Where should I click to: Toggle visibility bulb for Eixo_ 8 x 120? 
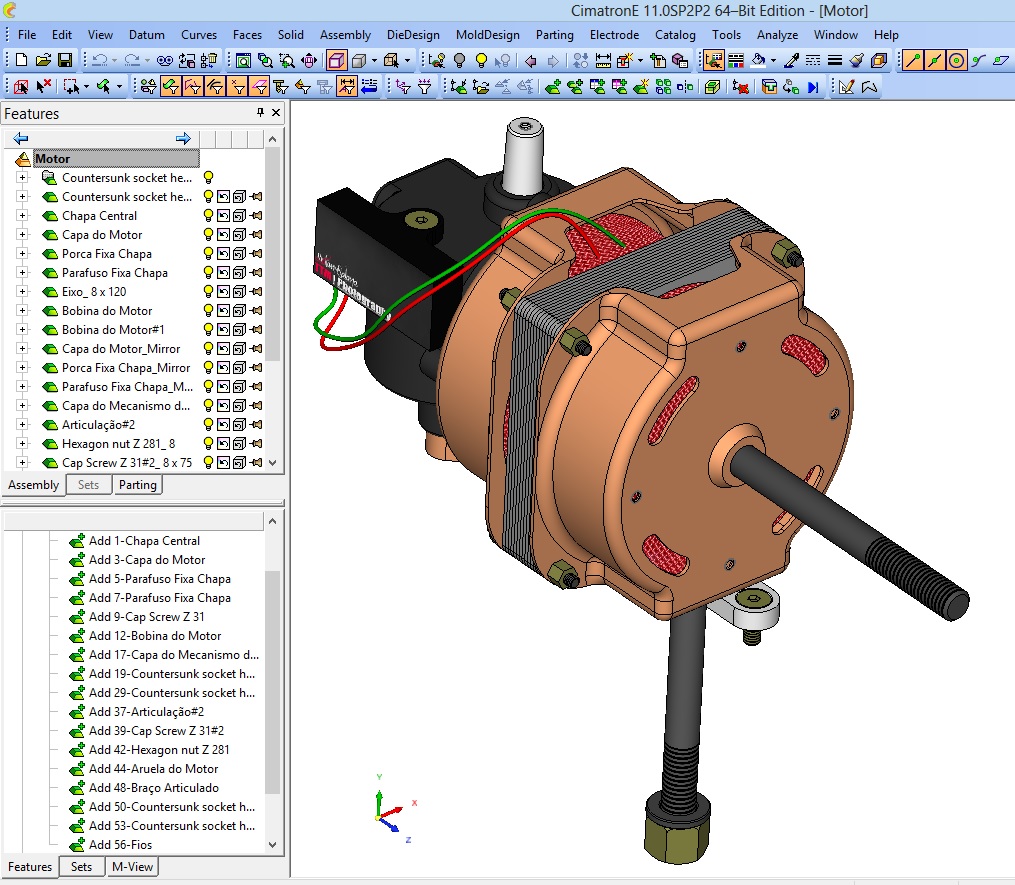click(208, 291)
